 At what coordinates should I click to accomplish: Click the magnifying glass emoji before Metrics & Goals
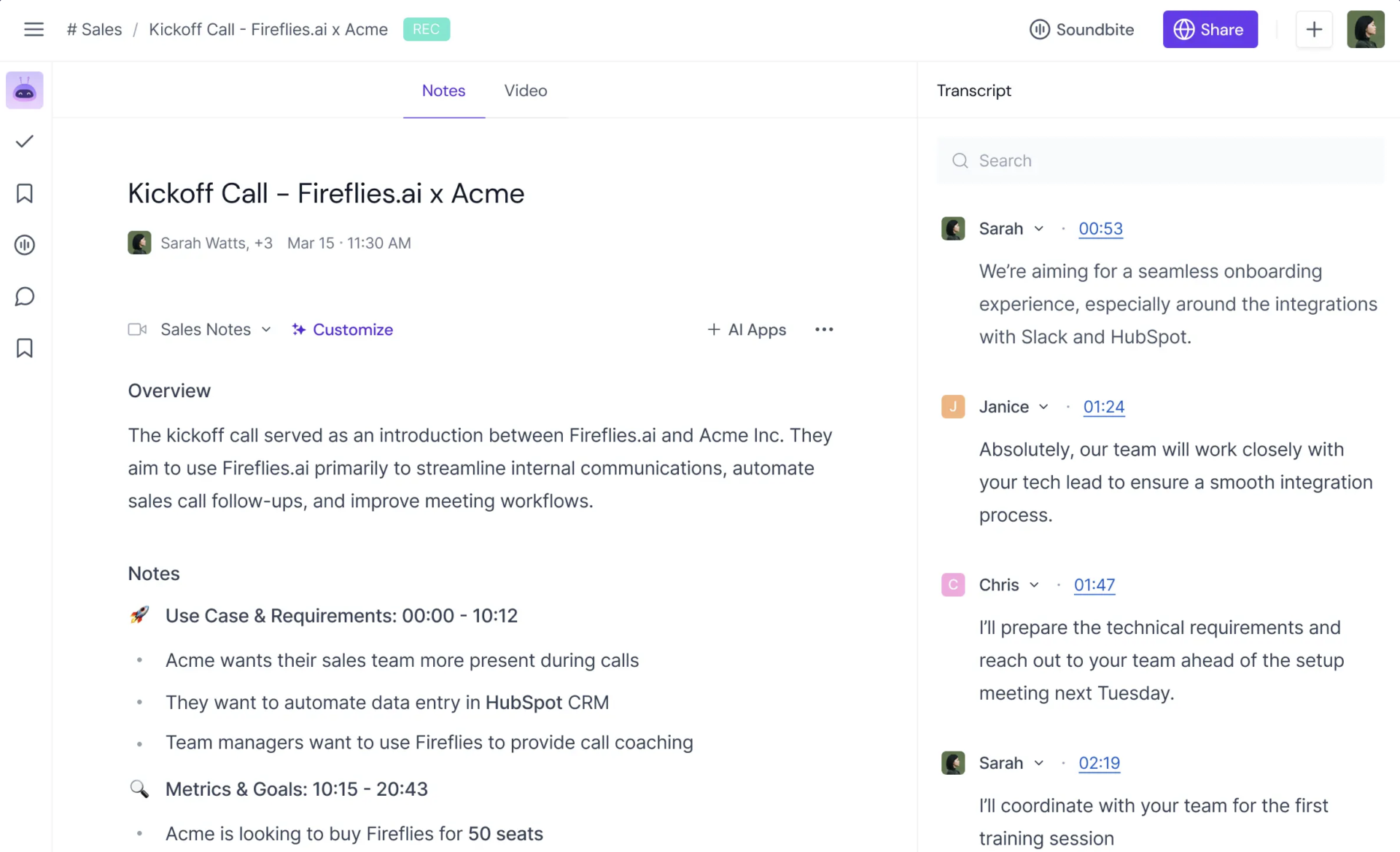pos(139,789)
